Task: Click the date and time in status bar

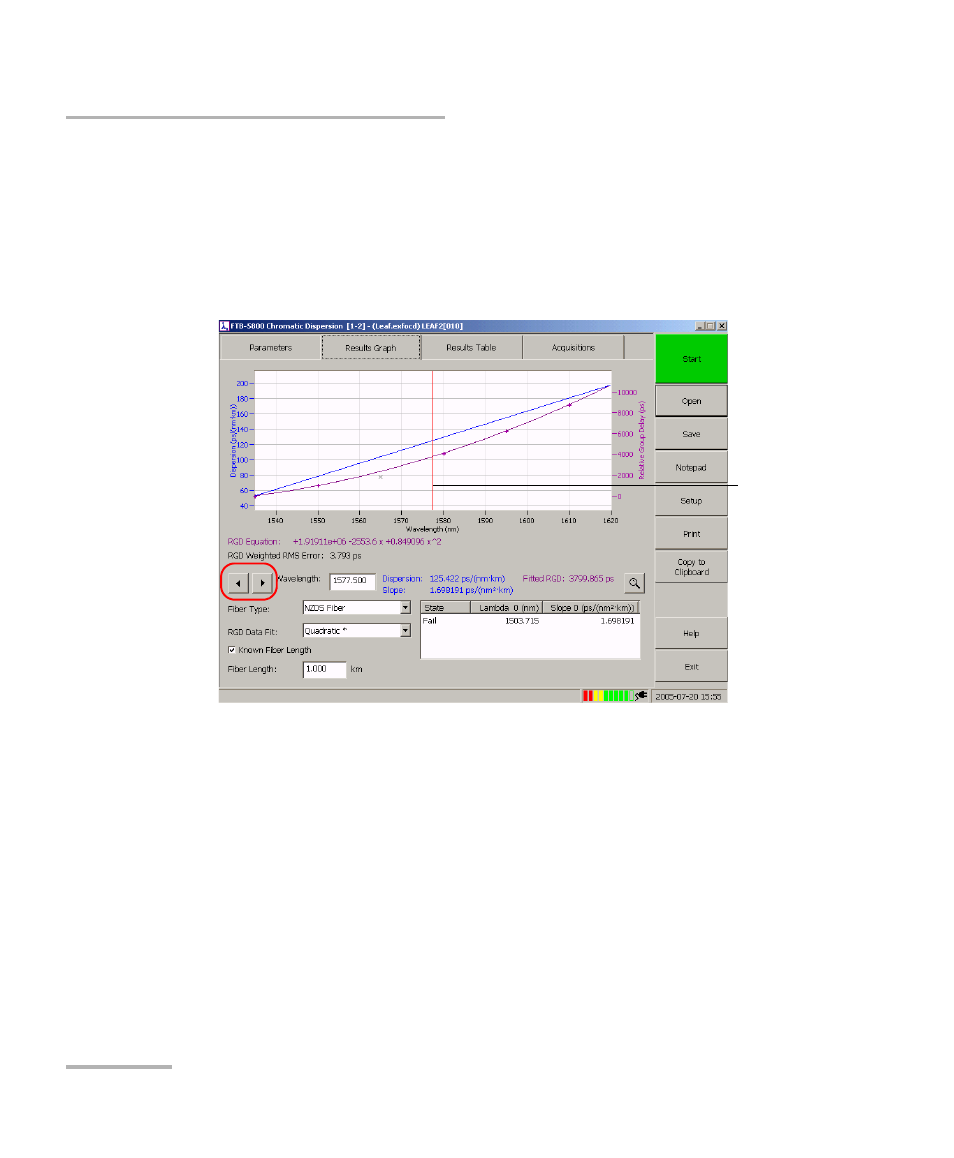Action: [x=688, y=696]
